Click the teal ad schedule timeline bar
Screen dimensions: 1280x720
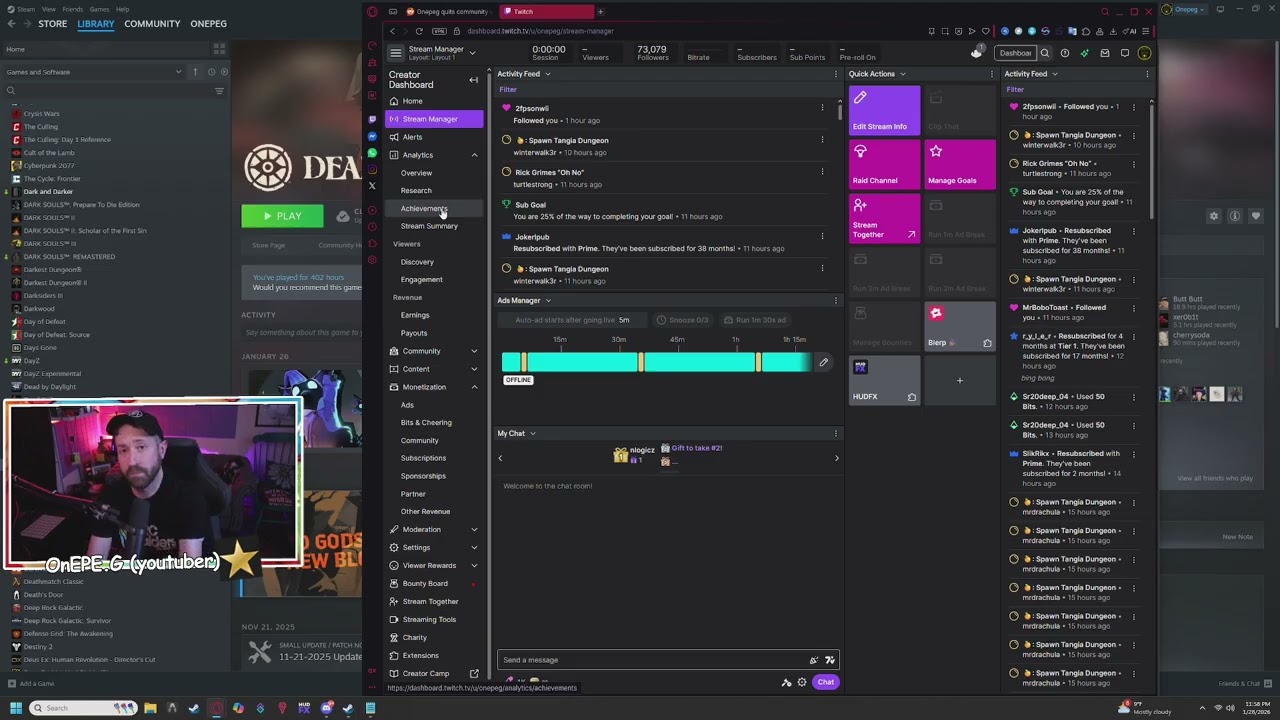coord(657,362)
